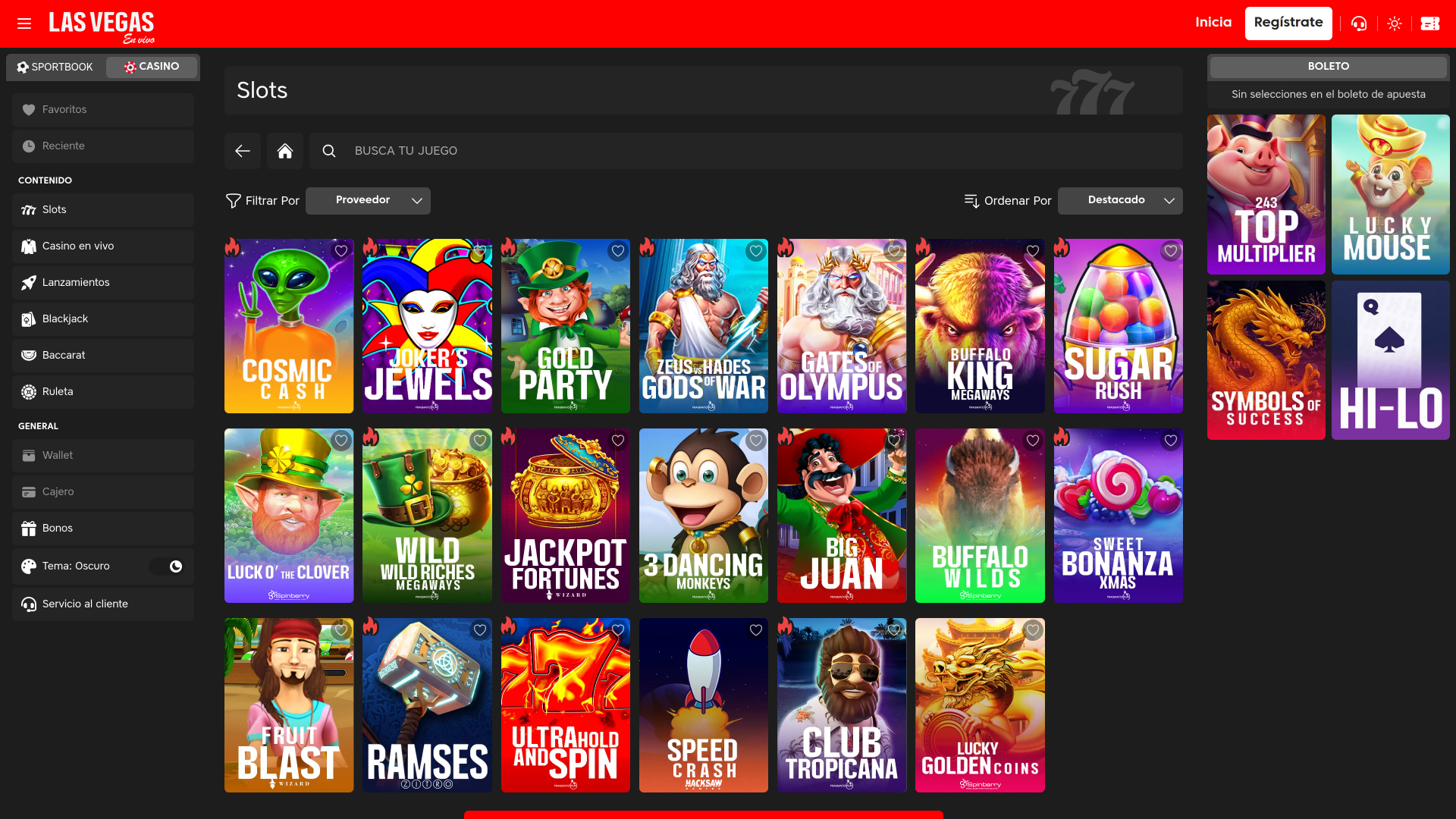1456x819 pixels.
Task: Click the home icon above the game grid
Action: (285, 150)
